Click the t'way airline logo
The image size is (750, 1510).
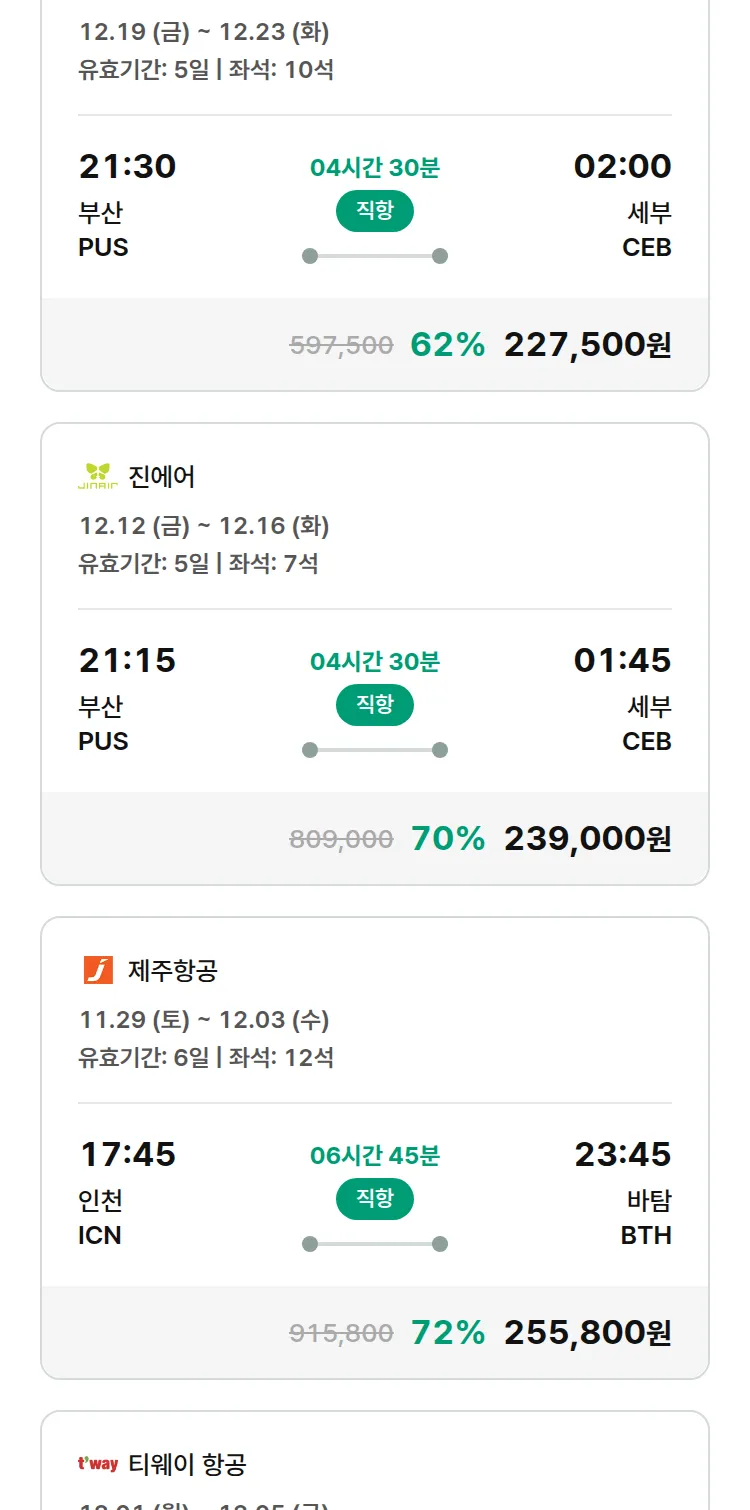tap(98, 1464)
